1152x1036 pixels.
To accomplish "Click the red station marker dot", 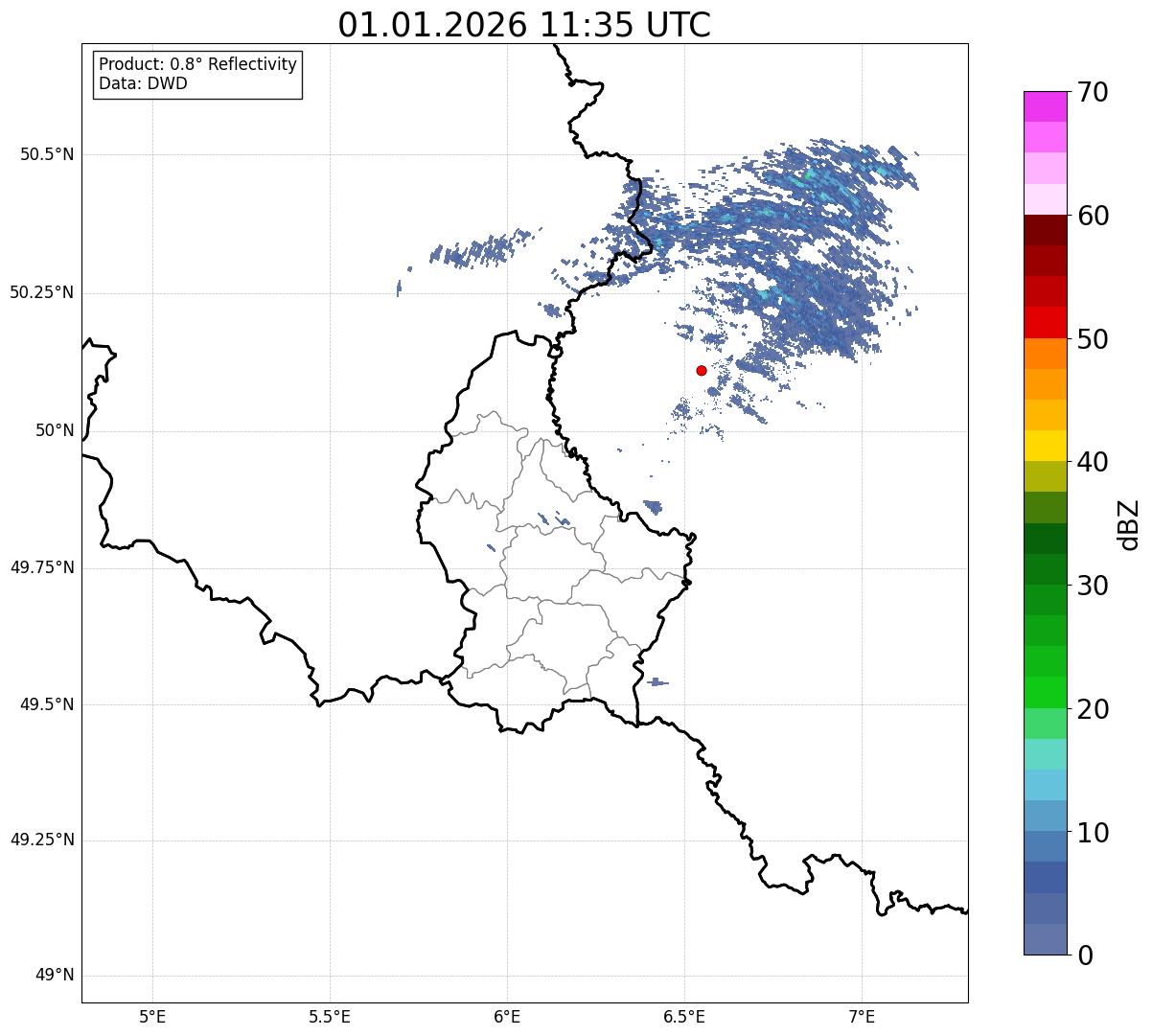I will click(x=702, y=370).
